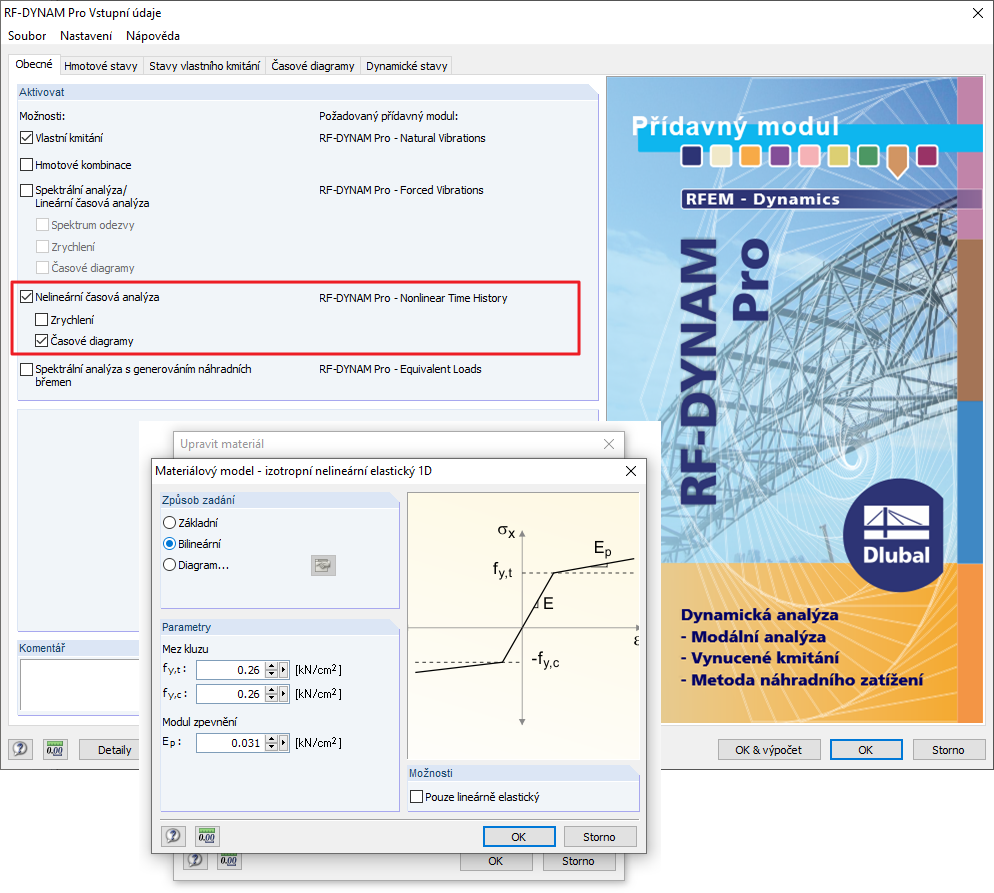
Task: Open fy,t value arrow menu
Action: pos(283,670)
